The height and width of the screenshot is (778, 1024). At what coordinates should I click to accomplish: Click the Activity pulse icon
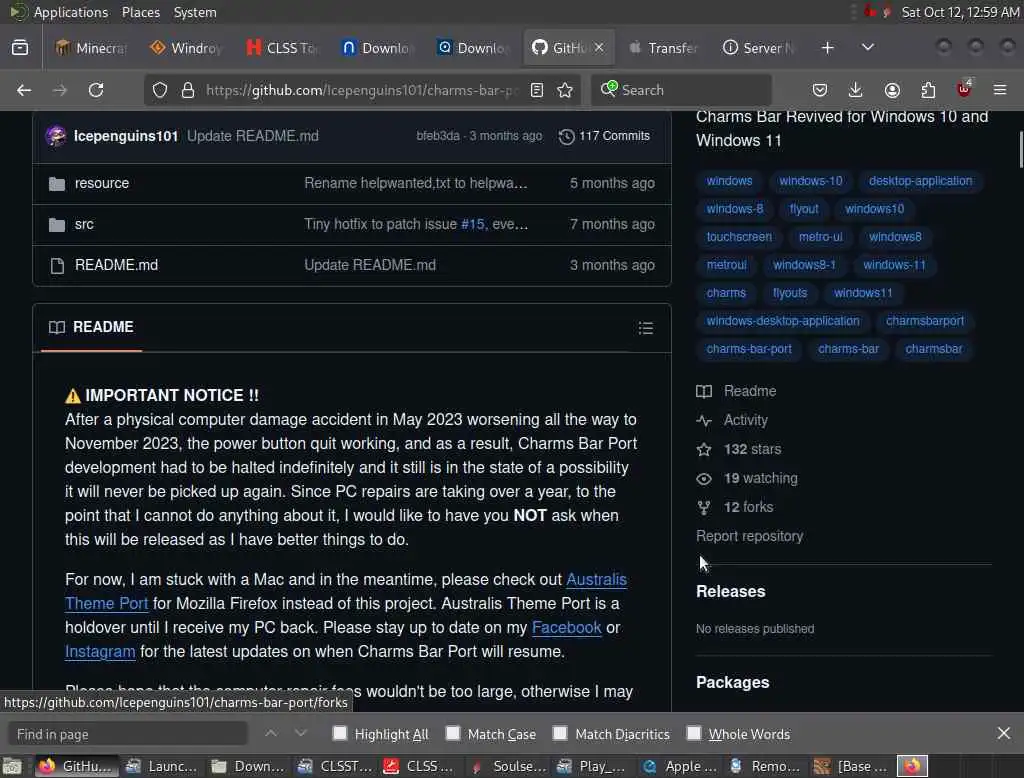point(704,421)
